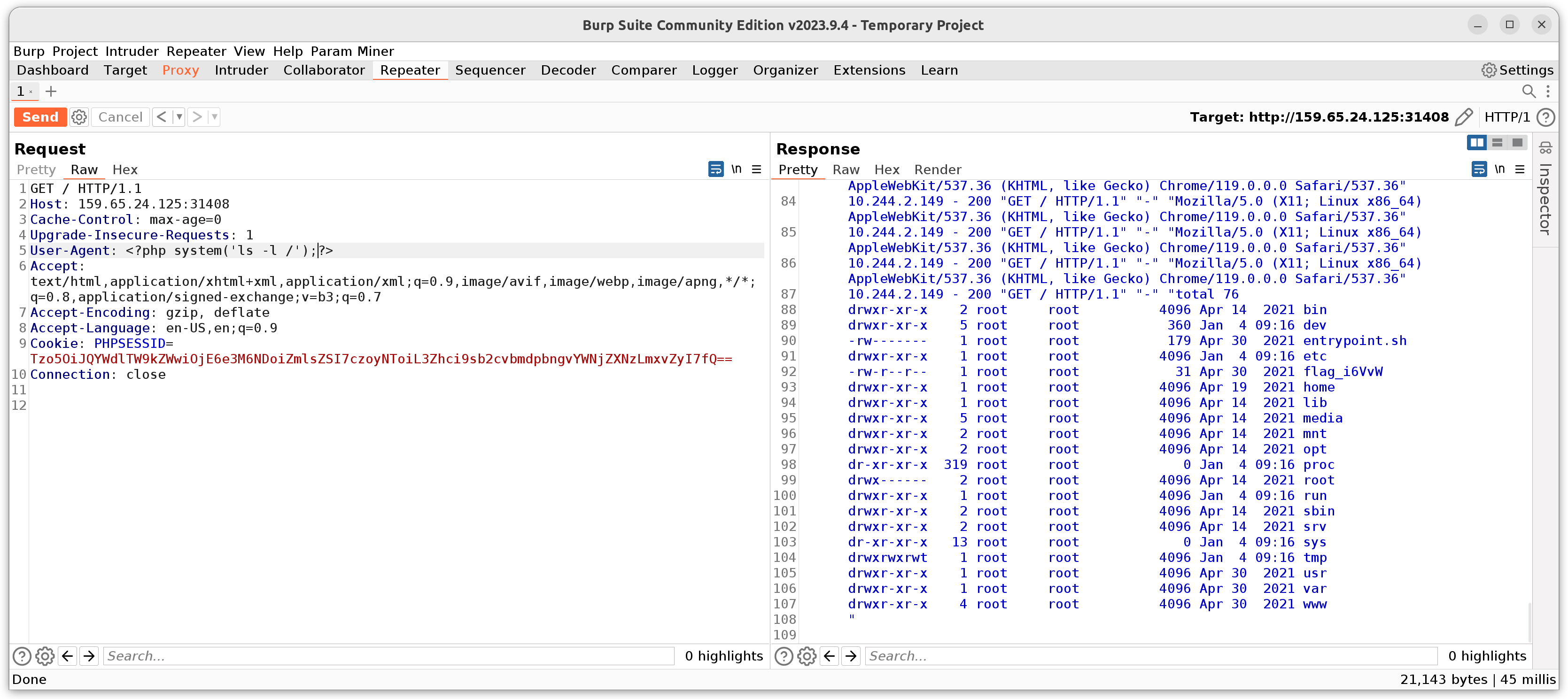
Task: Select side-by-side layout view
Action: point(1477,142)
